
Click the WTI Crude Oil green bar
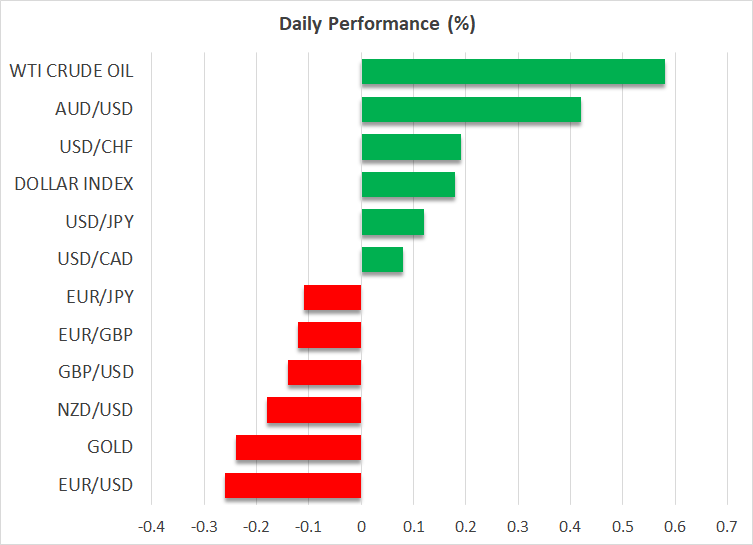[x=512, y=72]
